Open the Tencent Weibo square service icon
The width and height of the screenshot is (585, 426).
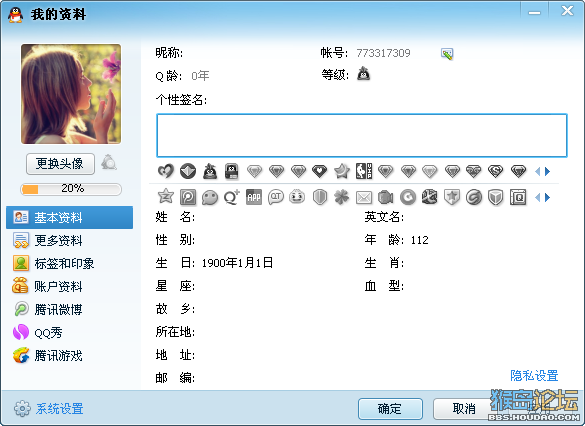[x=188, y=197]
